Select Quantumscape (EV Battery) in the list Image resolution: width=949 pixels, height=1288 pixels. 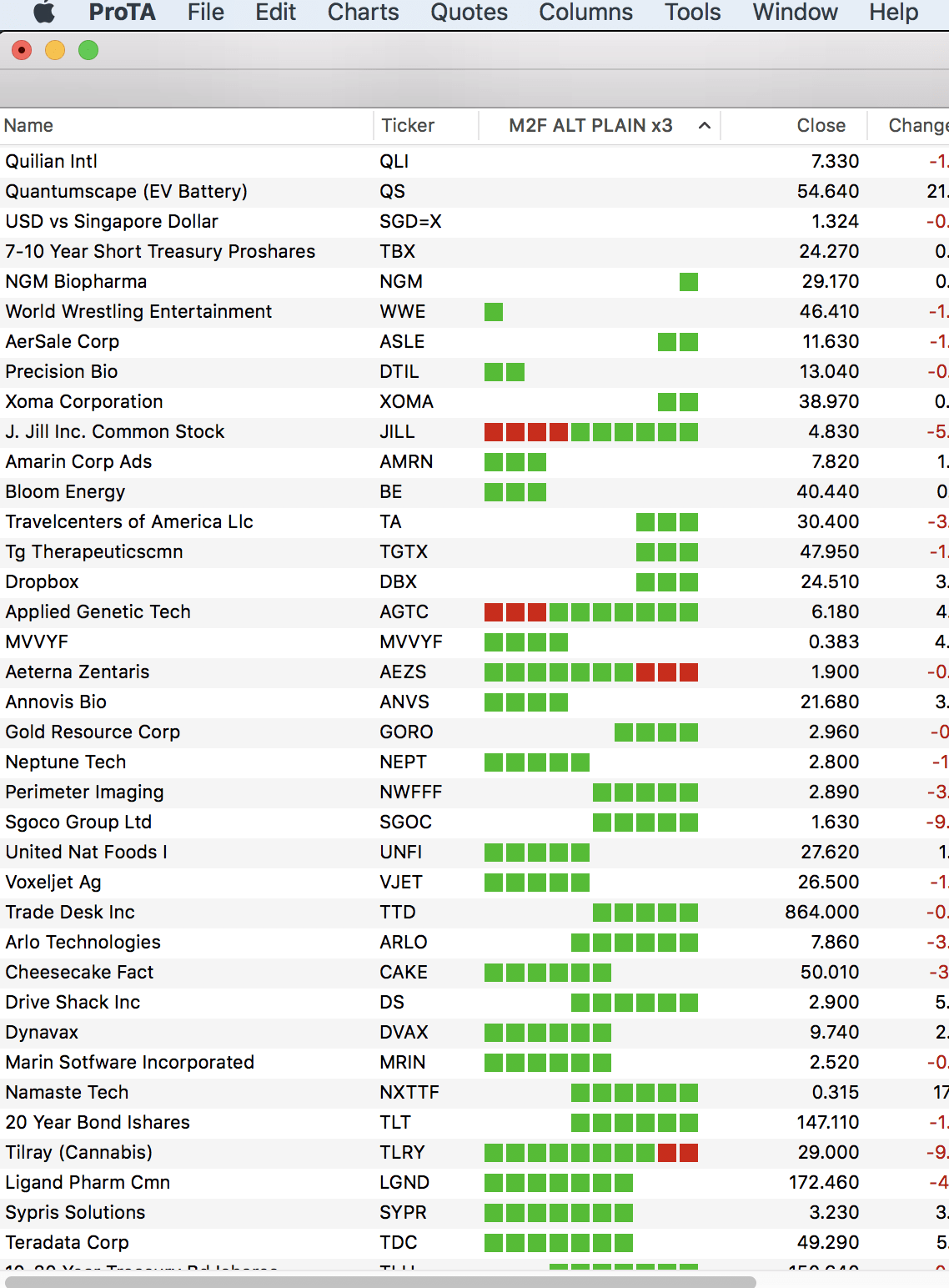126,192
